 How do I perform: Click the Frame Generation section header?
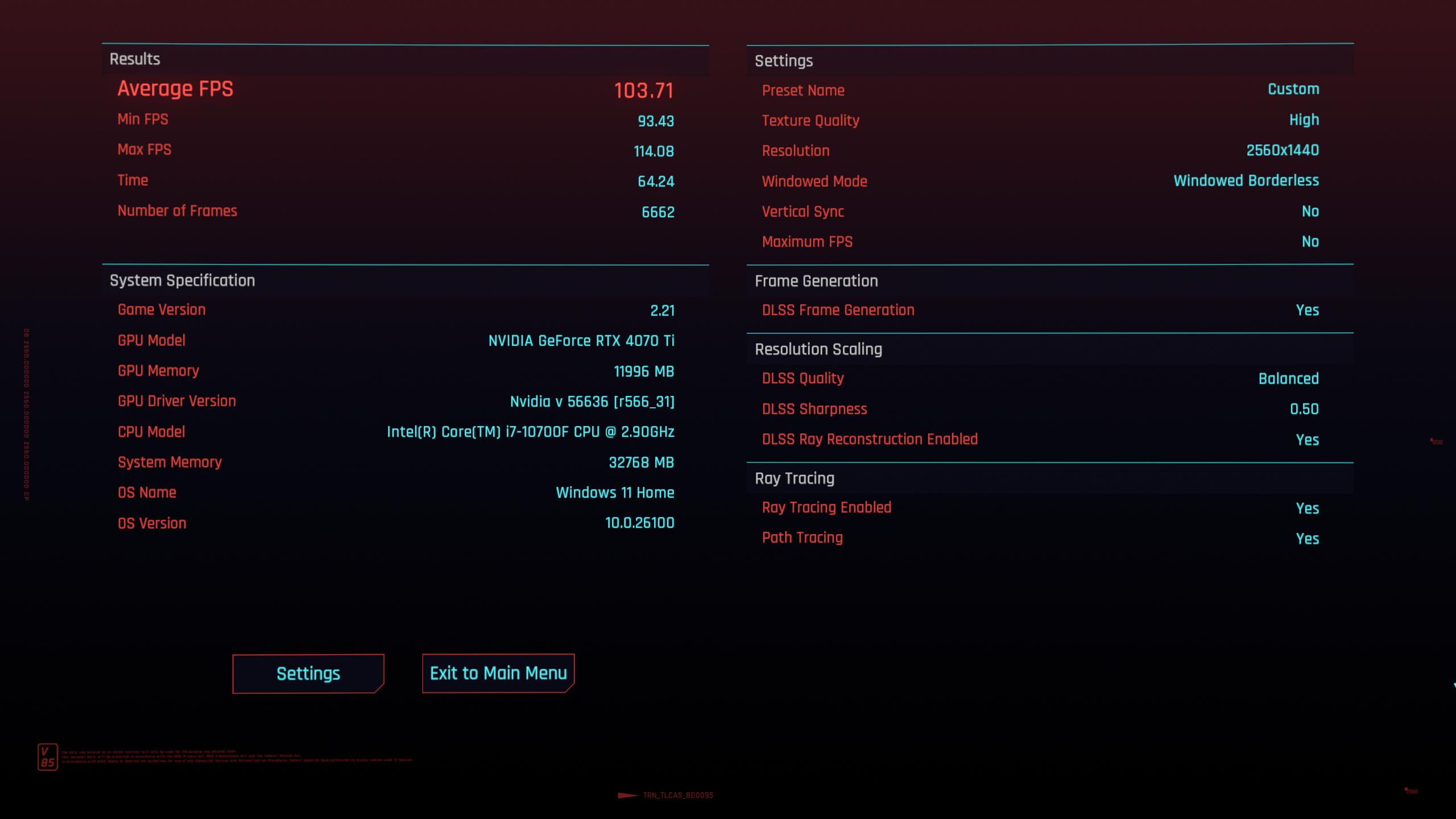click(816, 281)
